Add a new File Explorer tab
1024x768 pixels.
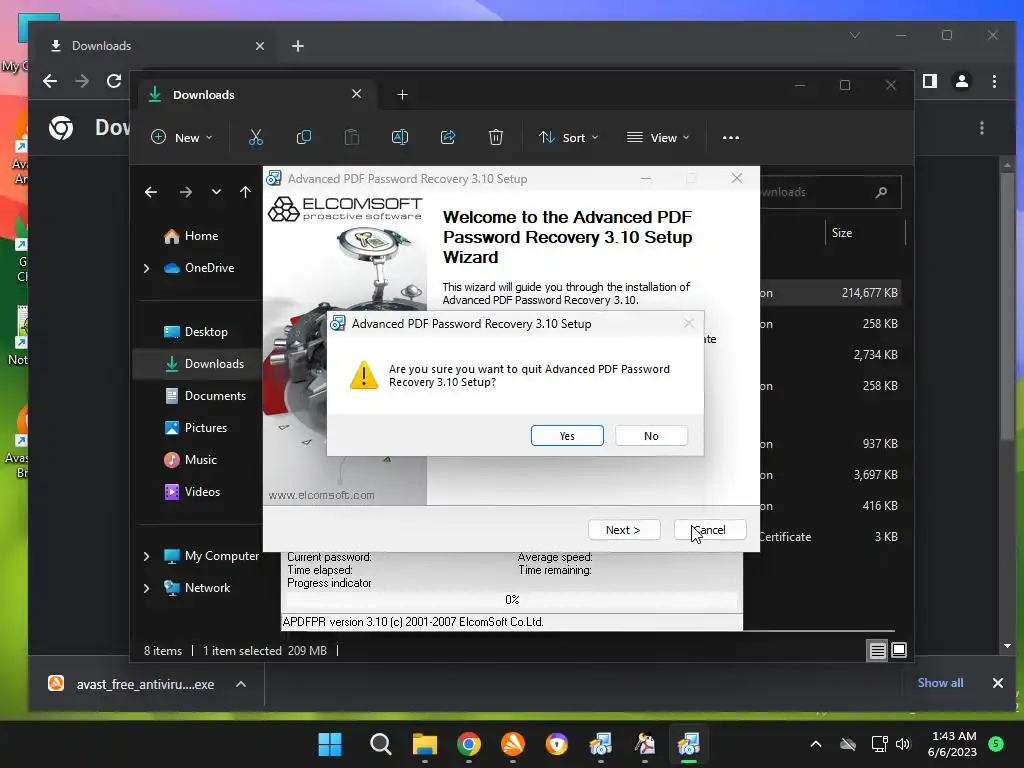[x=402, y=95]
